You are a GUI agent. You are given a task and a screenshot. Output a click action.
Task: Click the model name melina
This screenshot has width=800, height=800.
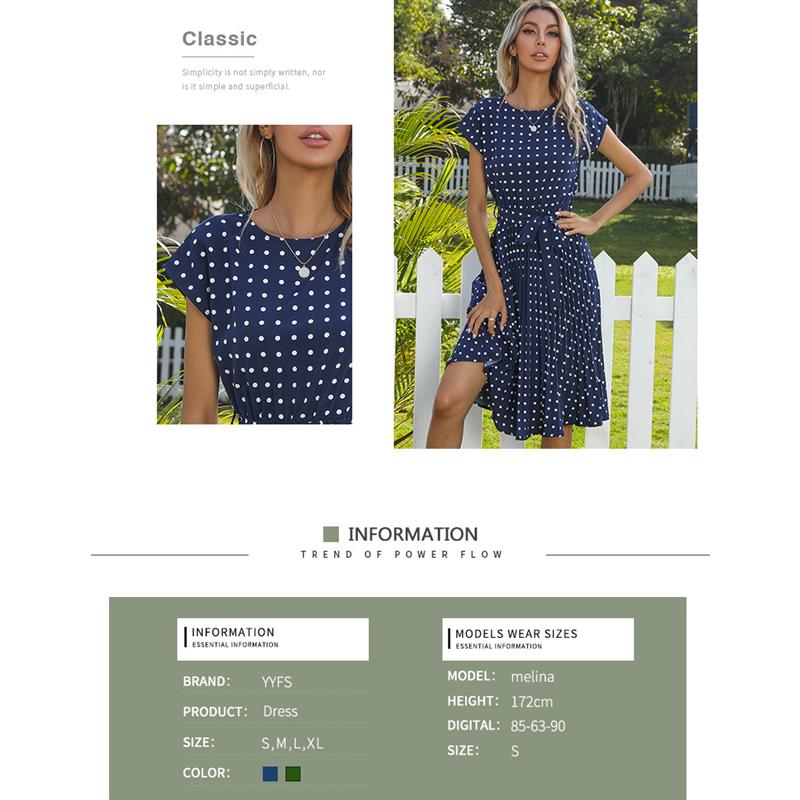pos(532,677)
